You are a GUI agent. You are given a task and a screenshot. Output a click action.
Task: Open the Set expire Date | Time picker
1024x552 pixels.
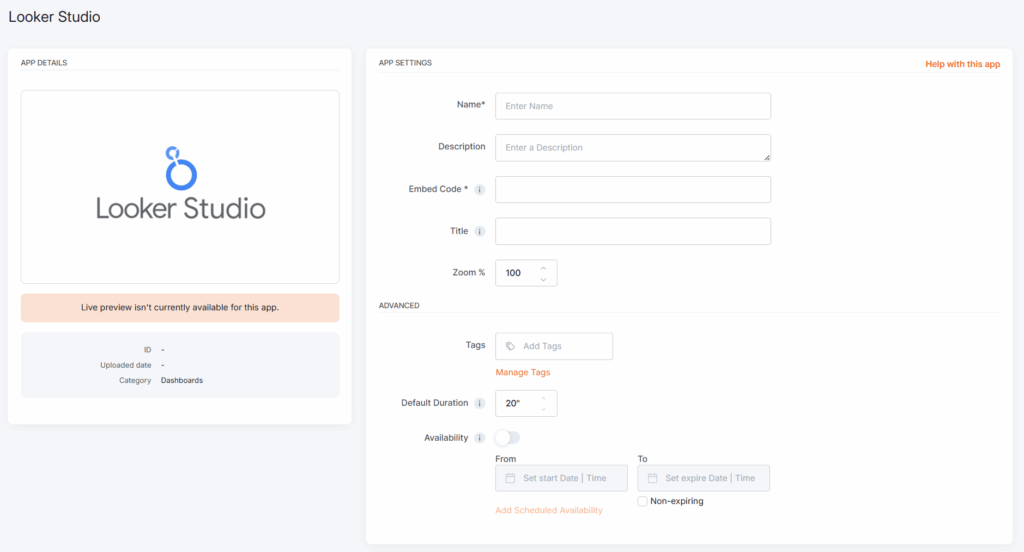(703, 478)
